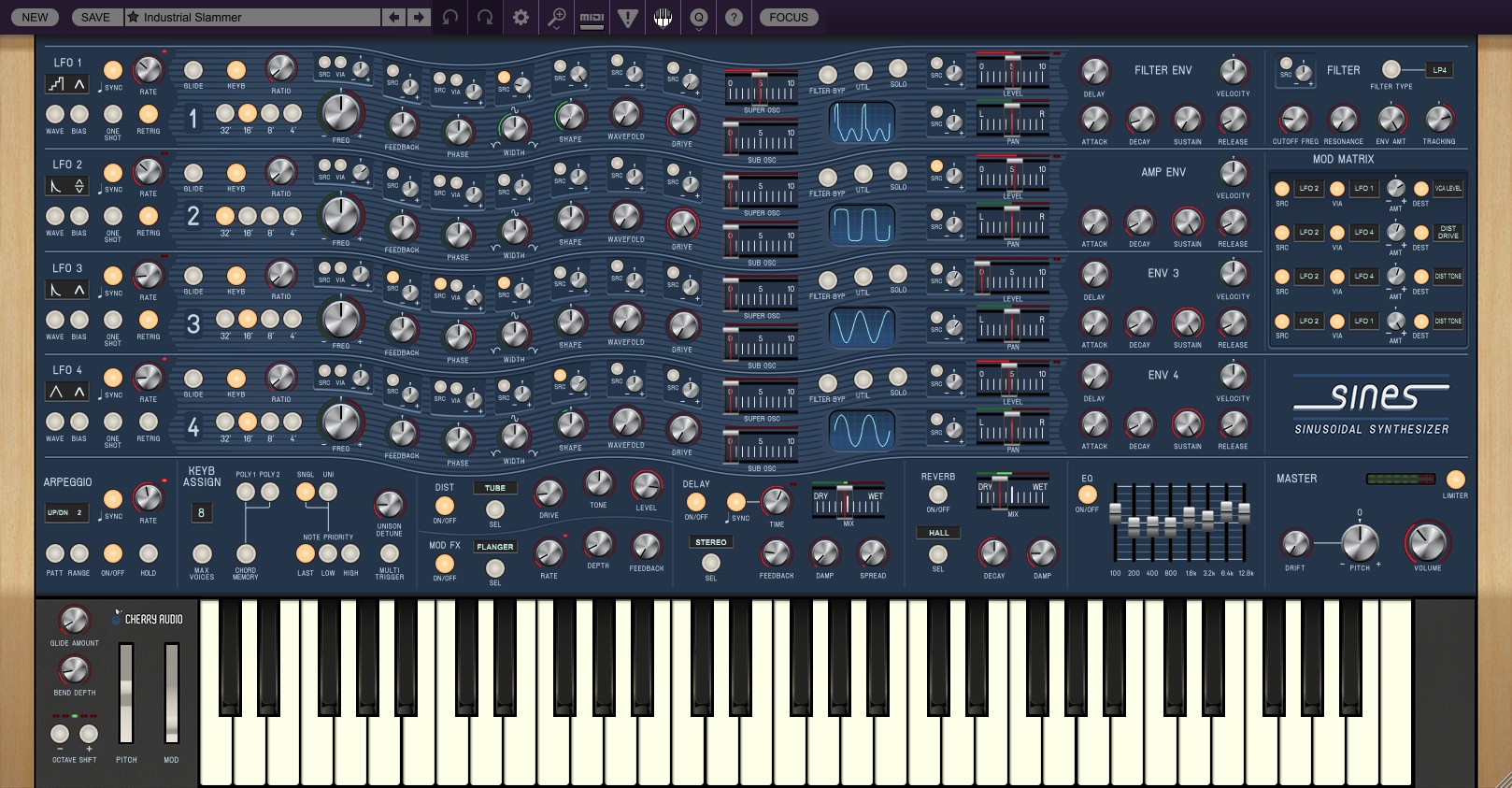
Task: Click the Chord Memory button
Action: [246, 554]
